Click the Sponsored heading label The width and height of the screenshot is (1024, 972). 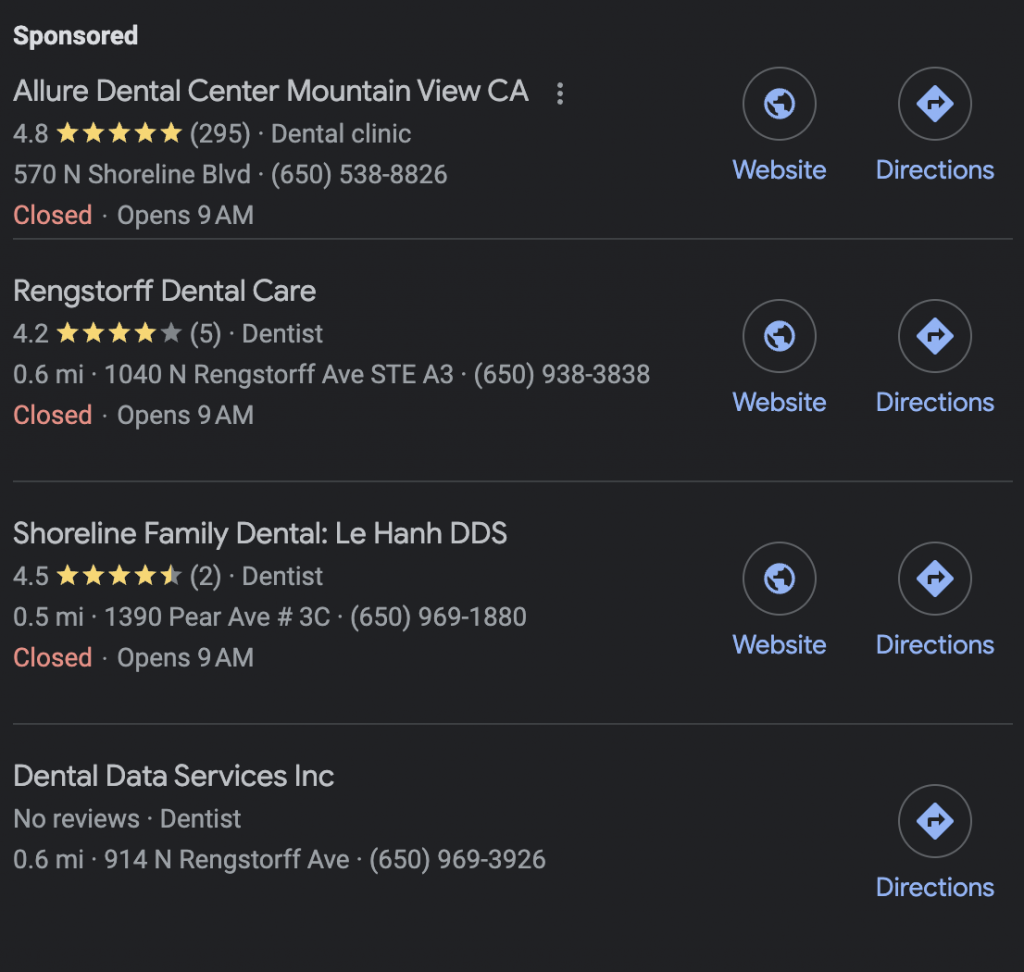coord(75,35)
